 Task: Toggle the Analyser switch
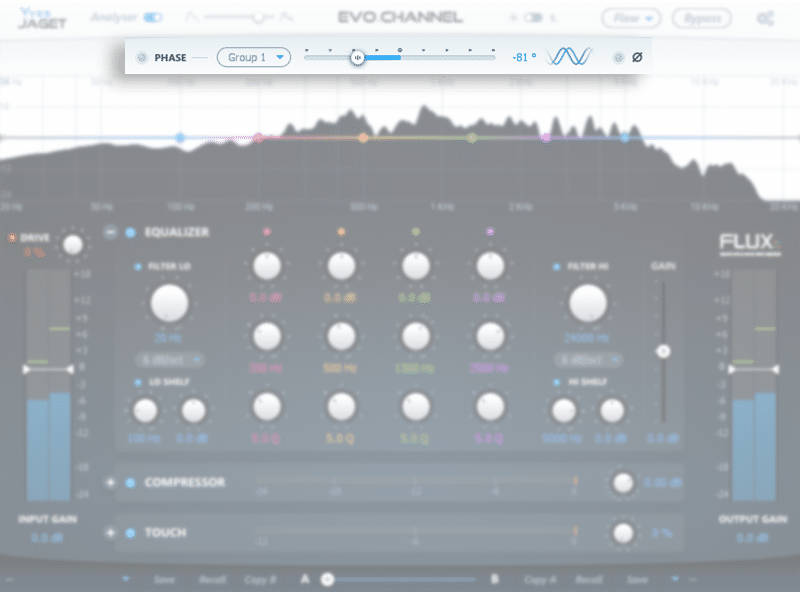pos(153,18)
